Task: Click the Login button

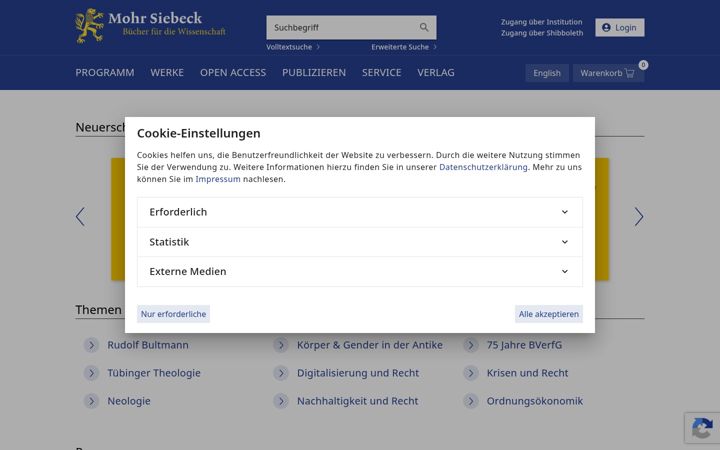Action: [x=620, y=28]
